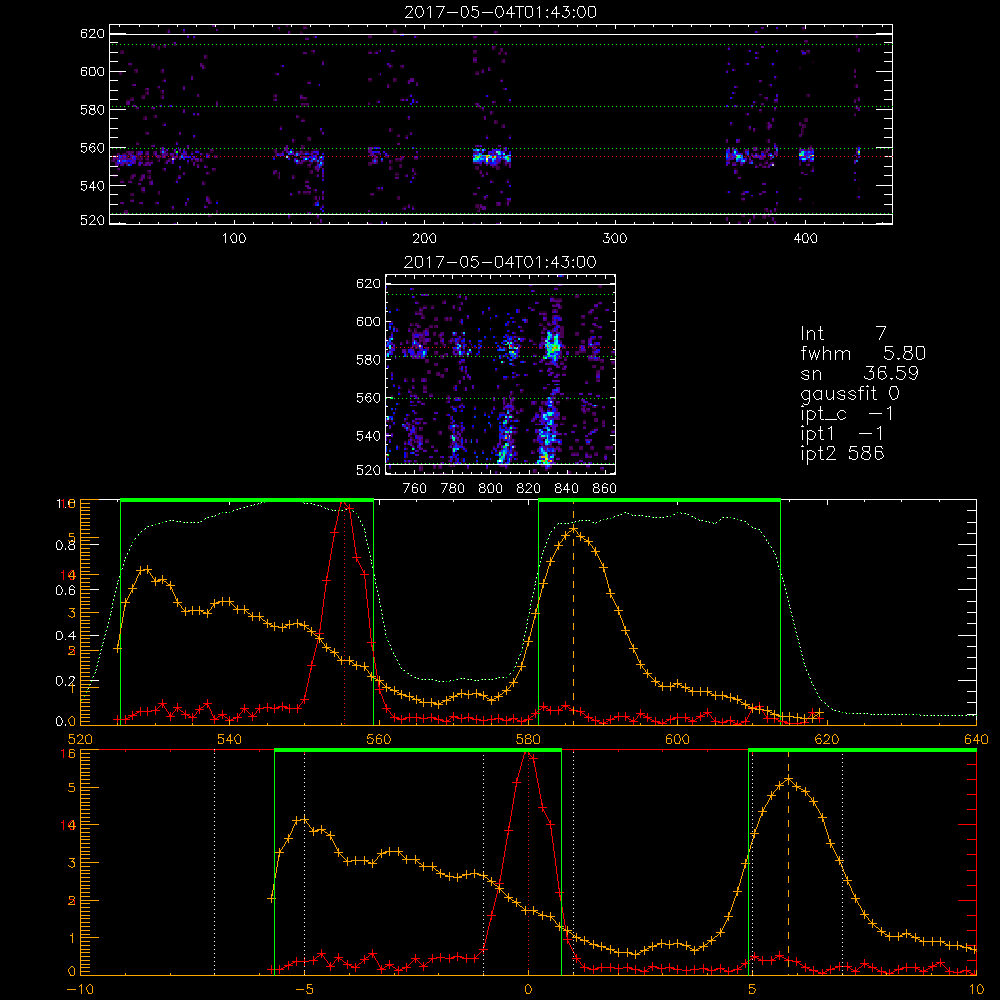Click x-axis label '300' on wide image

pos(615,239)
